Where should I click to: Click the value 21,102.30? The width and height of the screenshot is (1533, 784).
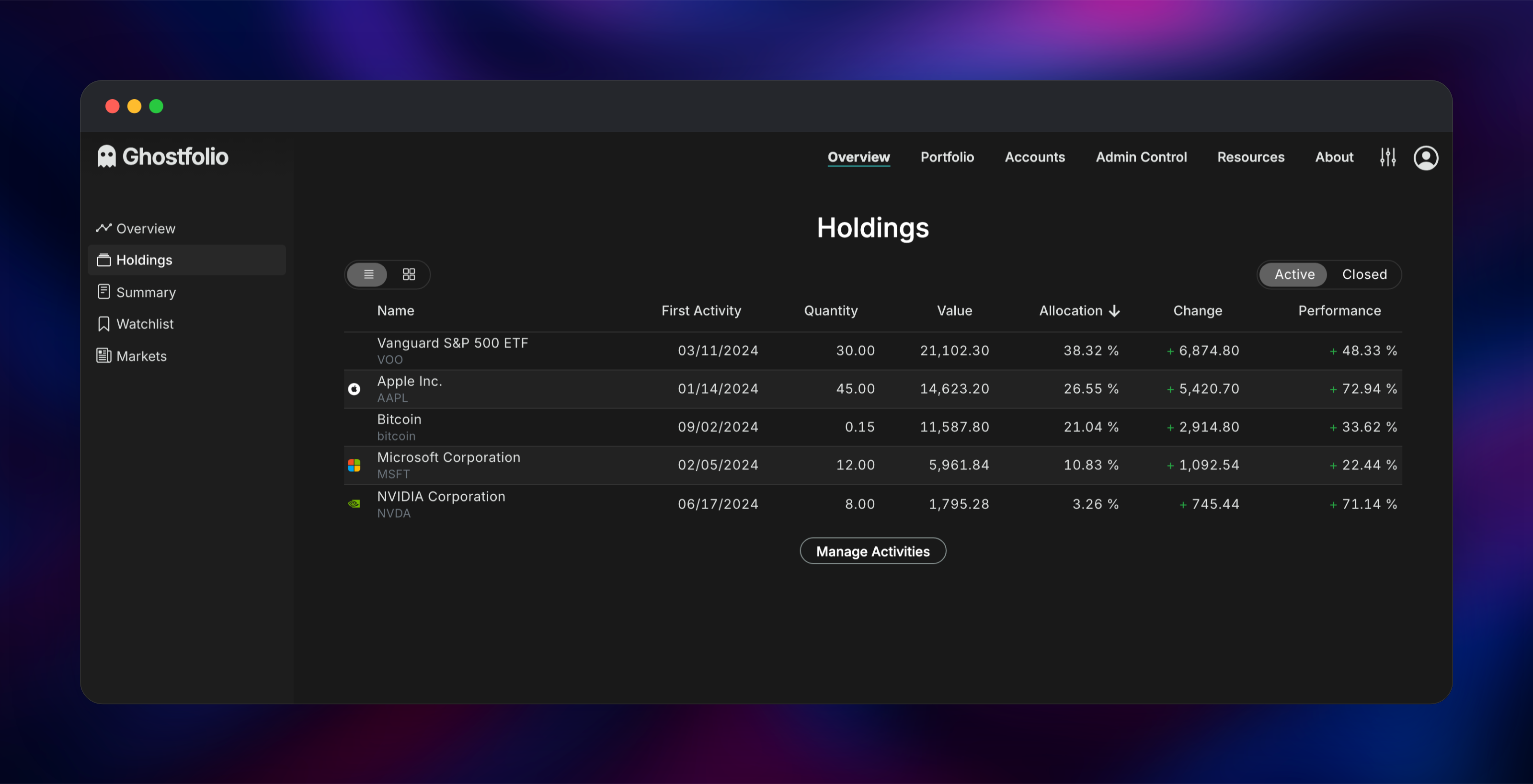[955, 351]
